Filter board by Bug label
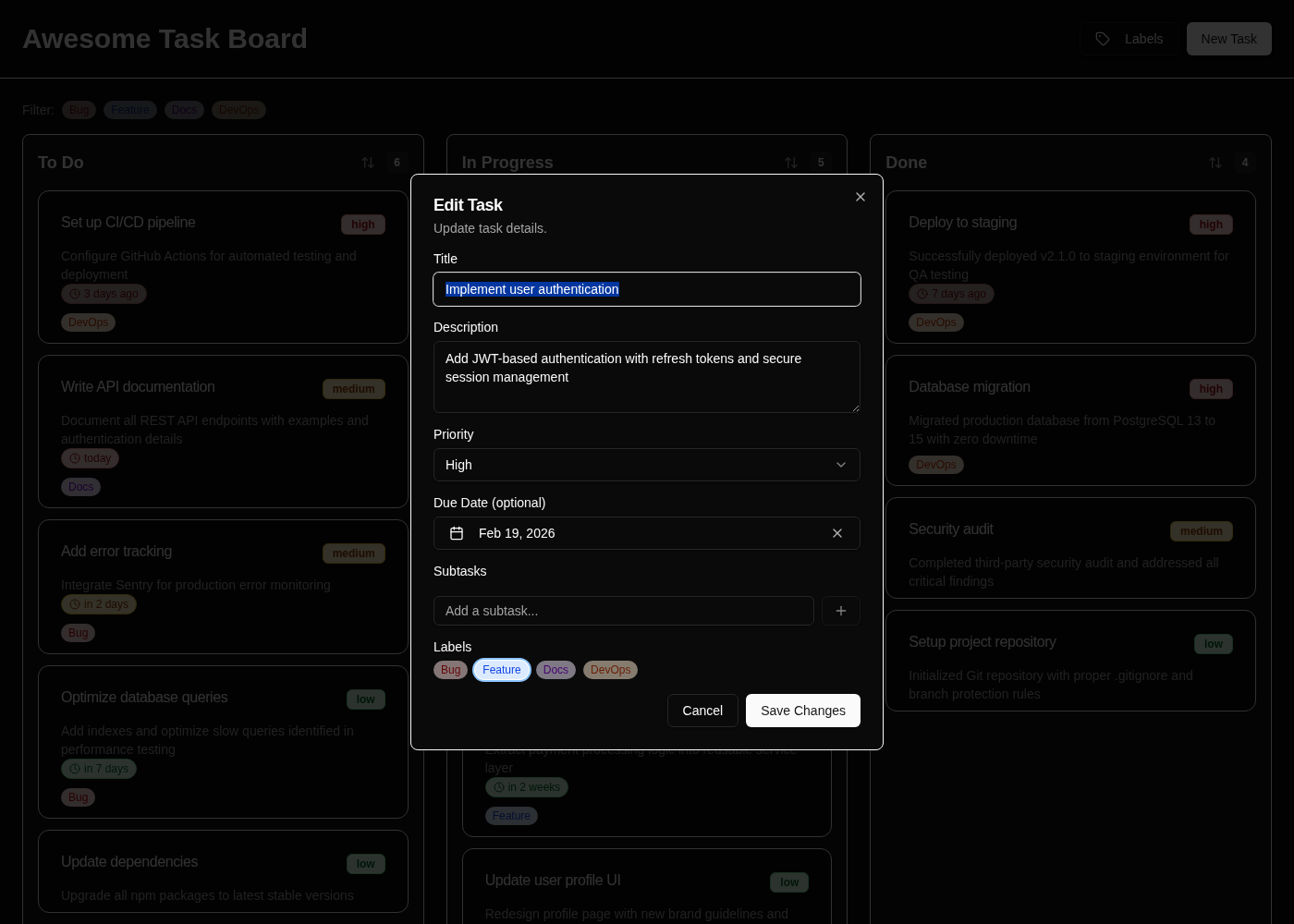 (x=79, y=110)
